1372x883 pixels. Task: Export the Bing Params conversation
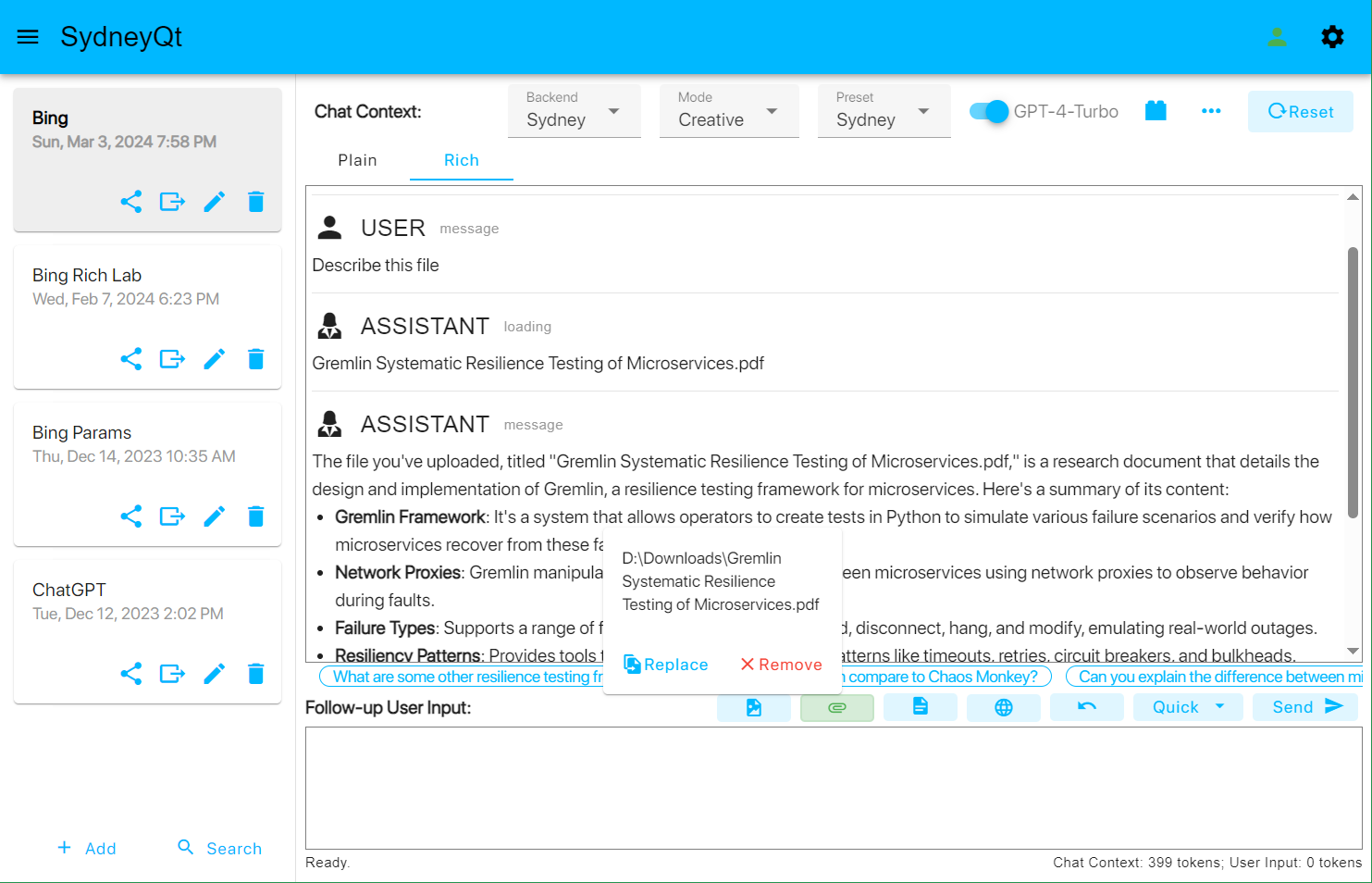coord(172,516)
